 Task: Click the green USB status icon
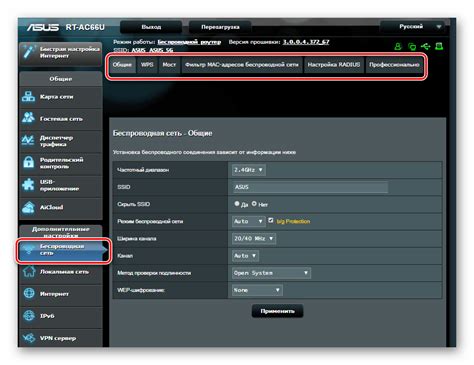pos(425,46)
